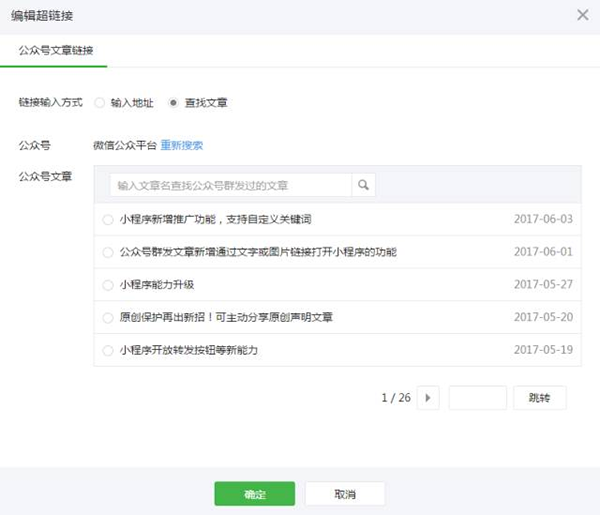Click the 1 / 26 page indicator

pyautogui.click(x=396, y=398)
